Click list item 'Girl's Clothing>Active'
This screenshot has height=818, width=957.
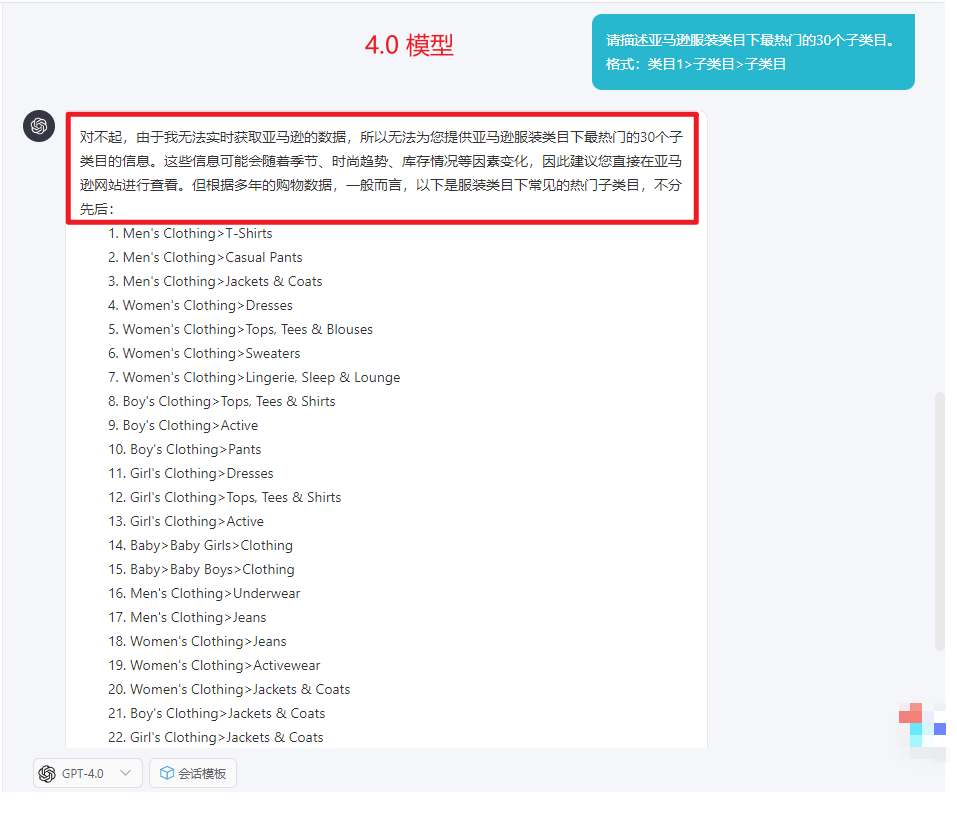click(186, 521)
